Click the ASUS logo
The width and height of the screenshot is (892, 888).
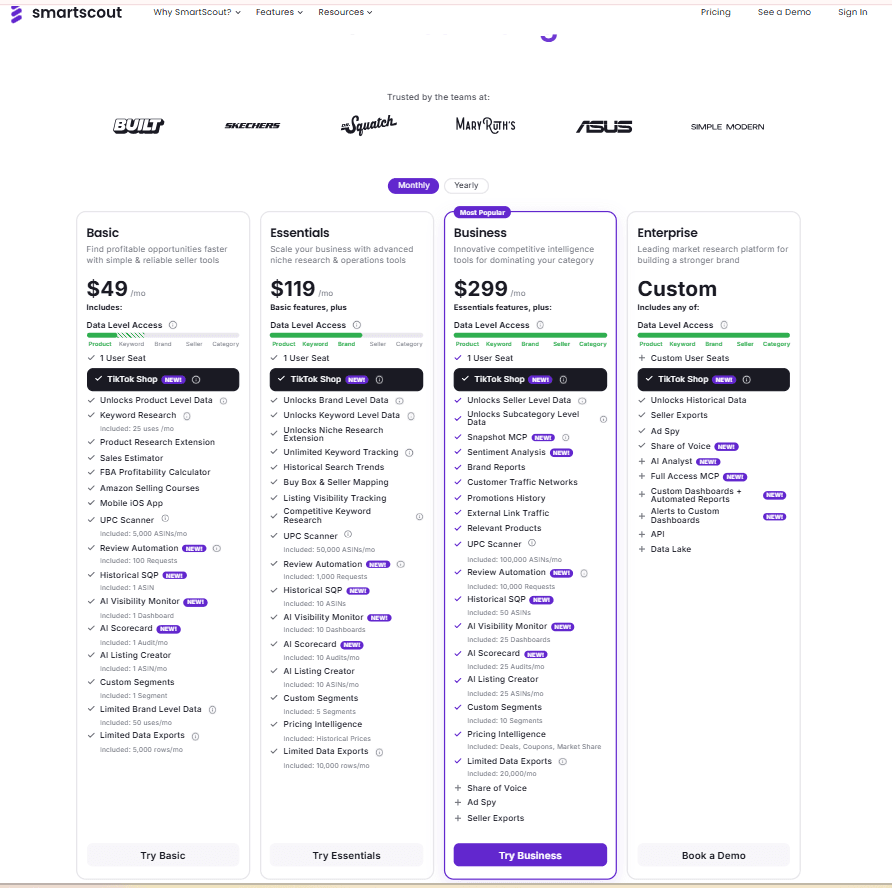coord(604,126)
